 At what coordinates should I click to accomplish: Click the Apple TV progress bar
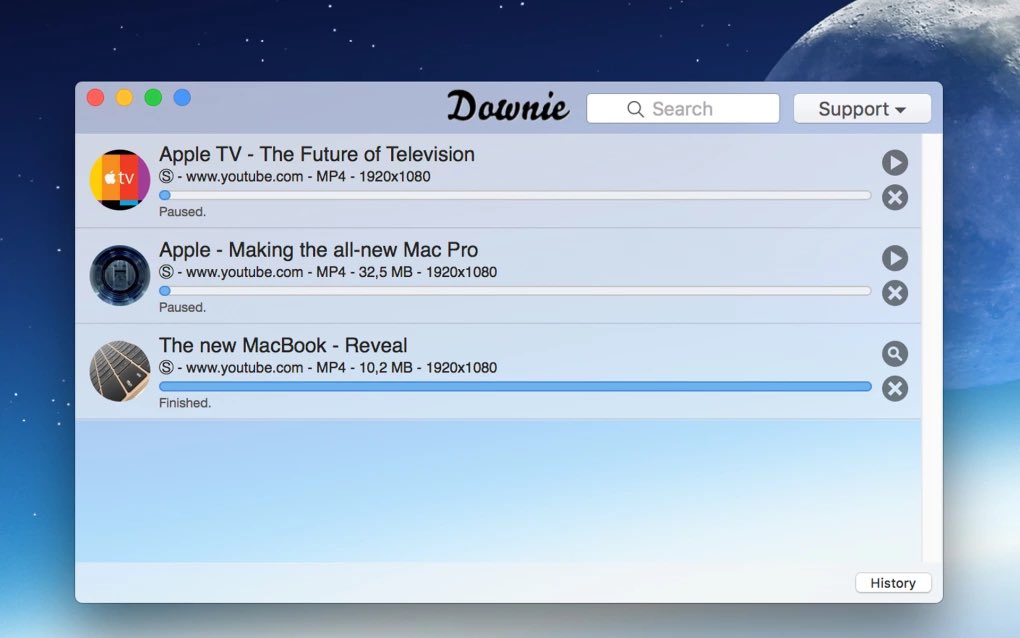tap(515, 195)
